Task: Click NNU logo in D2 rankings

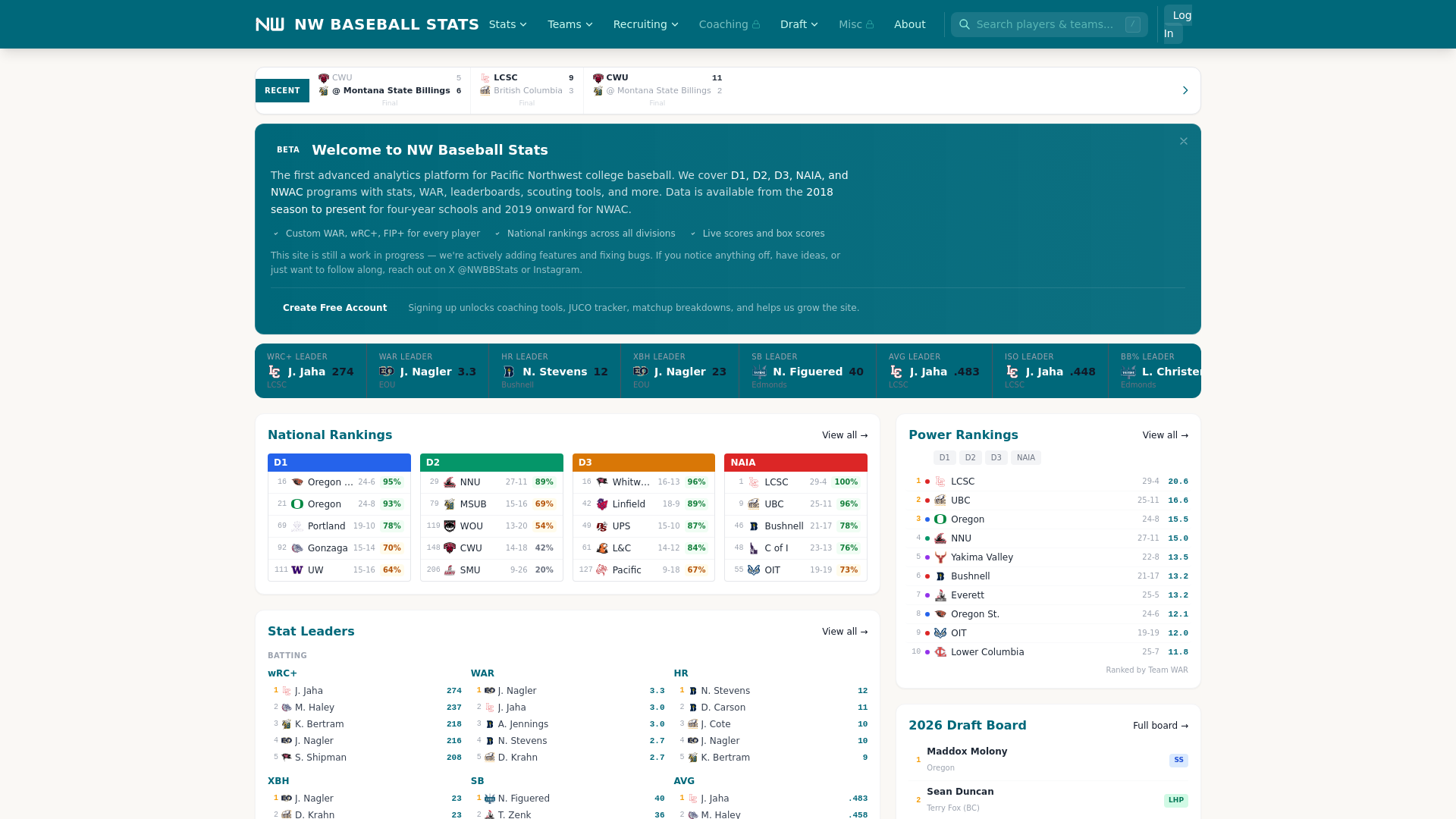Action: 450,482
